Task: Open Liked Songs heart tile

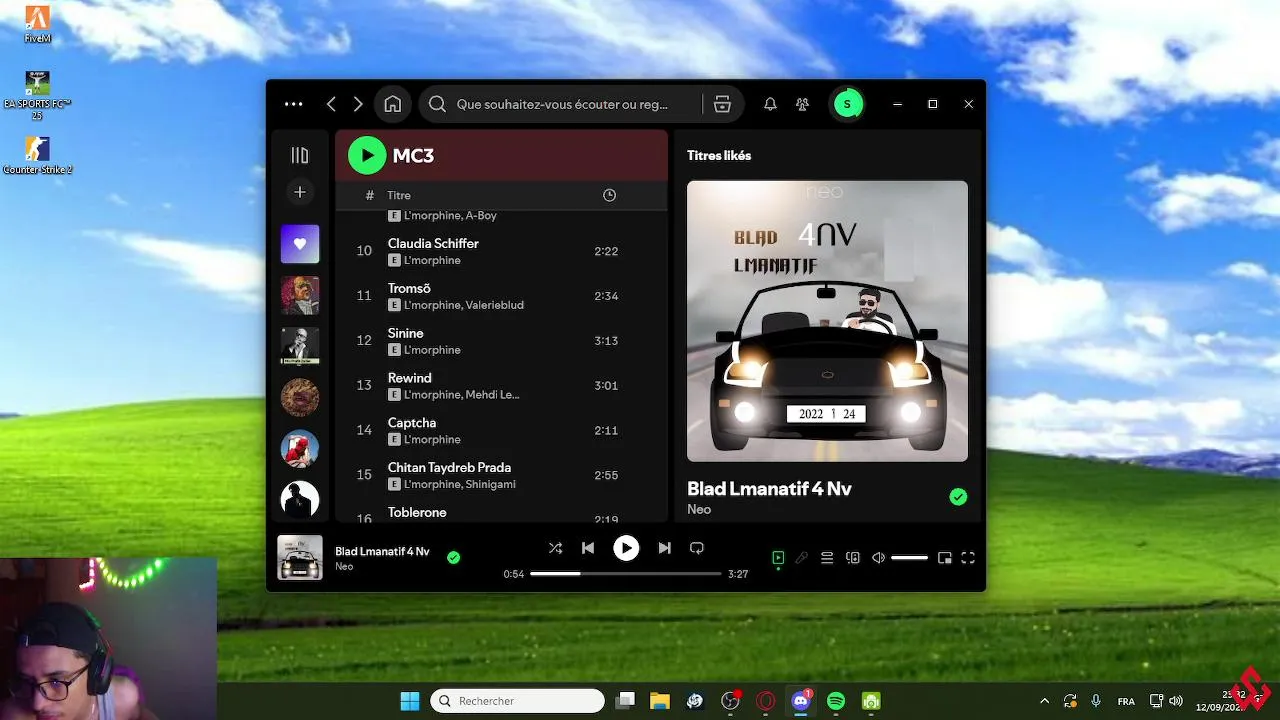Action: (x=300, y=244)
